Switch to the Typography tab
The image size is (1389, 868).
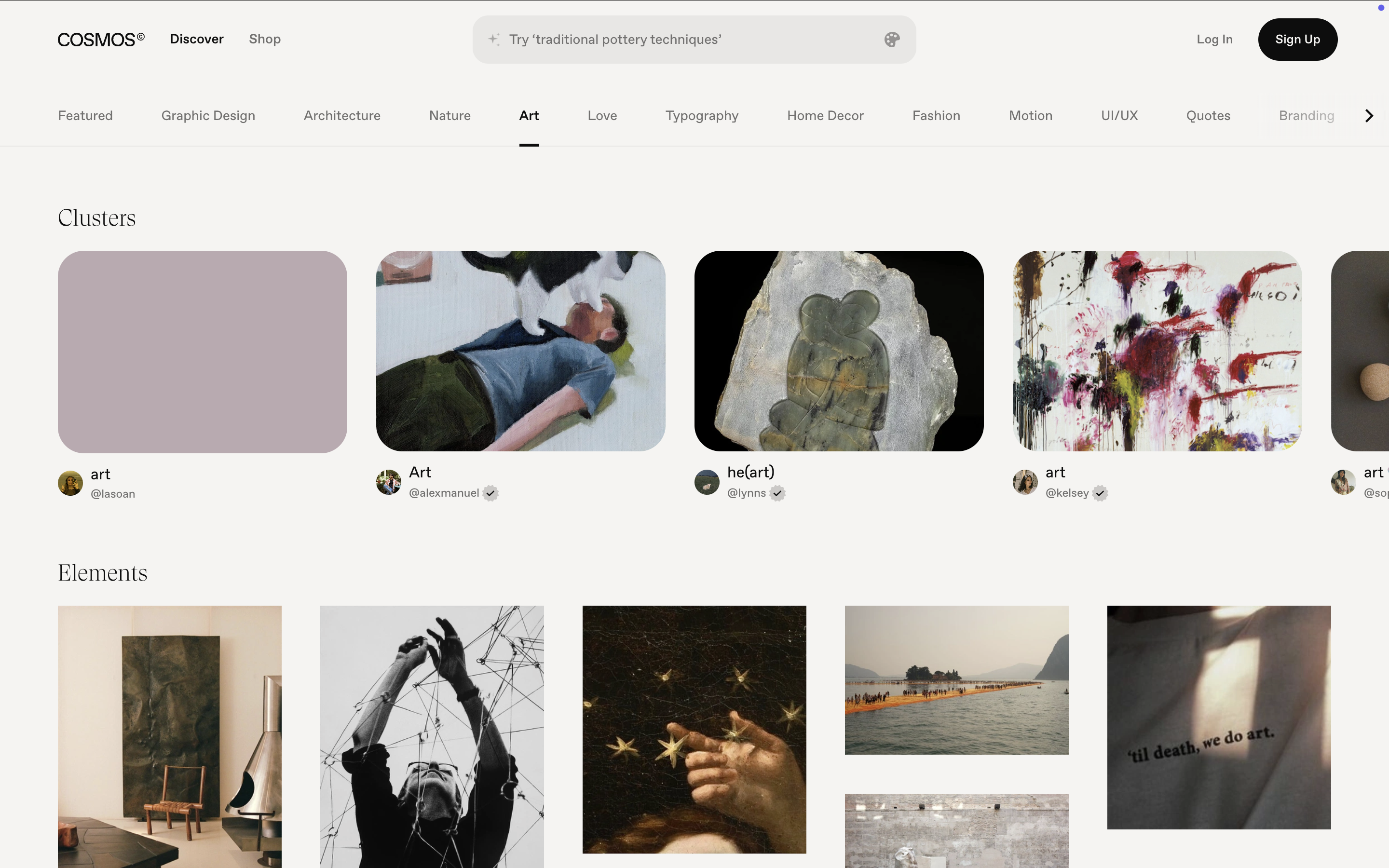click(x=701, y=115)
